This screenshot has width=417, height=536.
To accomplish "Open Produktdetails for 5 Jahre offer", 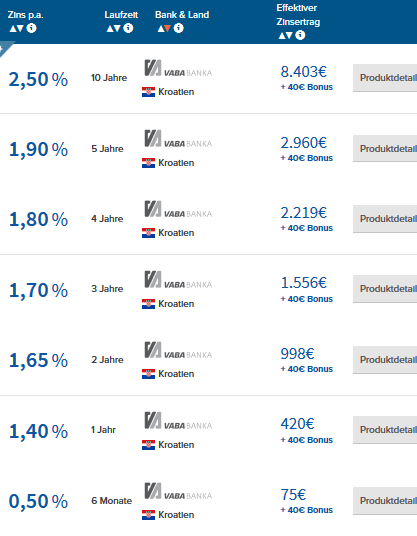I will (x=385, y=148).
